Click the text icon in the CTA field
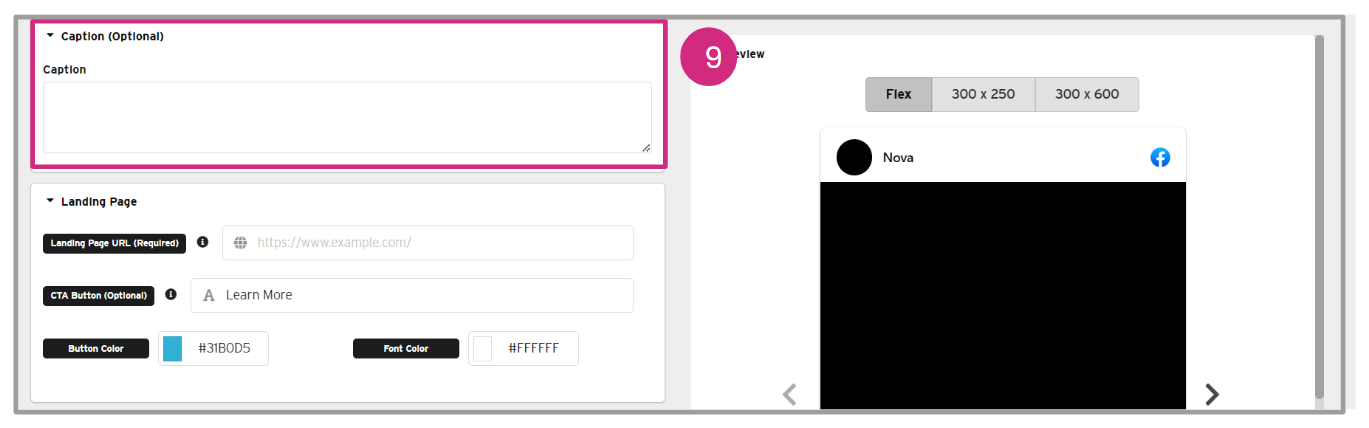This screenshot has width=1369, height=428. [x=209, y=295]
